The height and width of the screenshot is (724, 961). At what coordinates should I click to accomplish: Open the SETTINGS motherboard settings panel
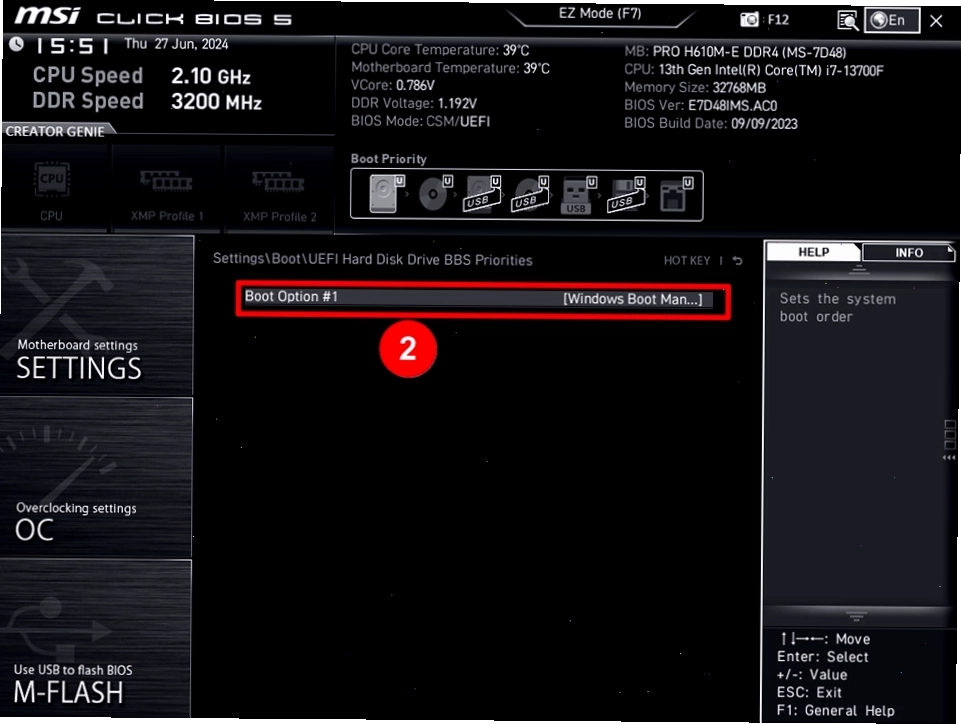(x=97, y=315)
